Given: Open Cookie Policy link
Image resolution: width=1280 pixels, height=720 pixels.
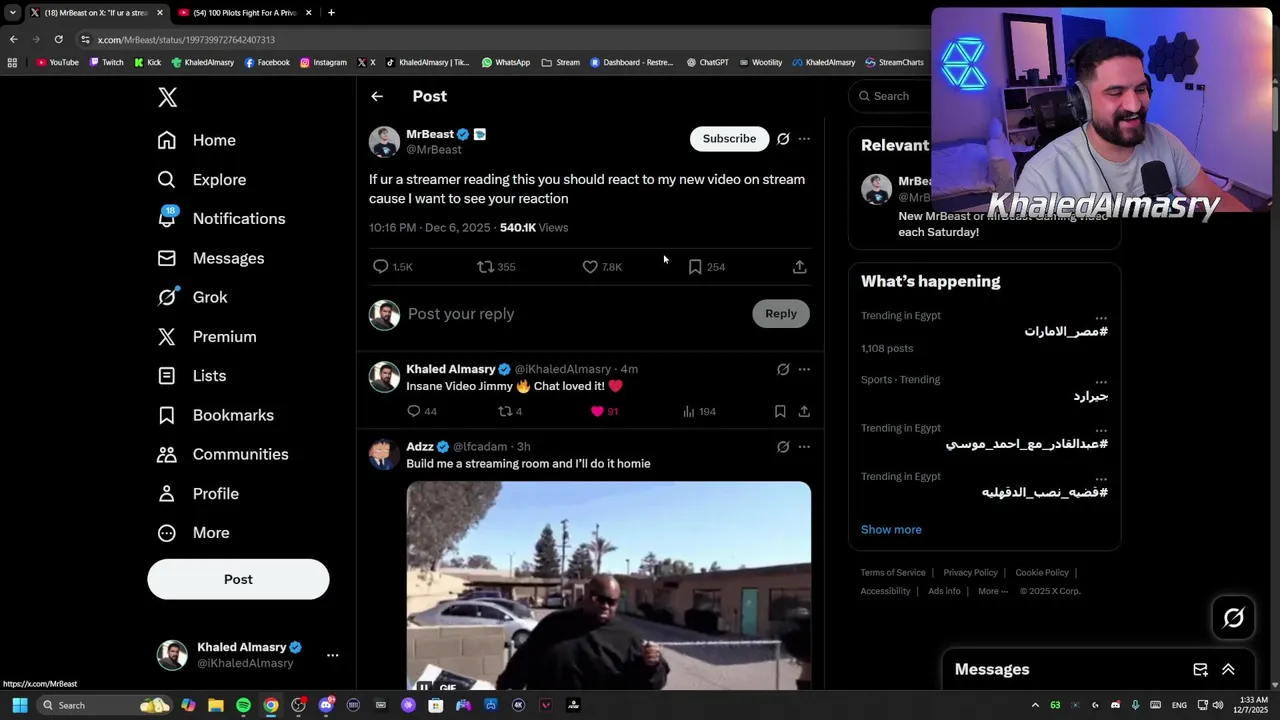Looking at the screenshot, I should pos(1042,573).
